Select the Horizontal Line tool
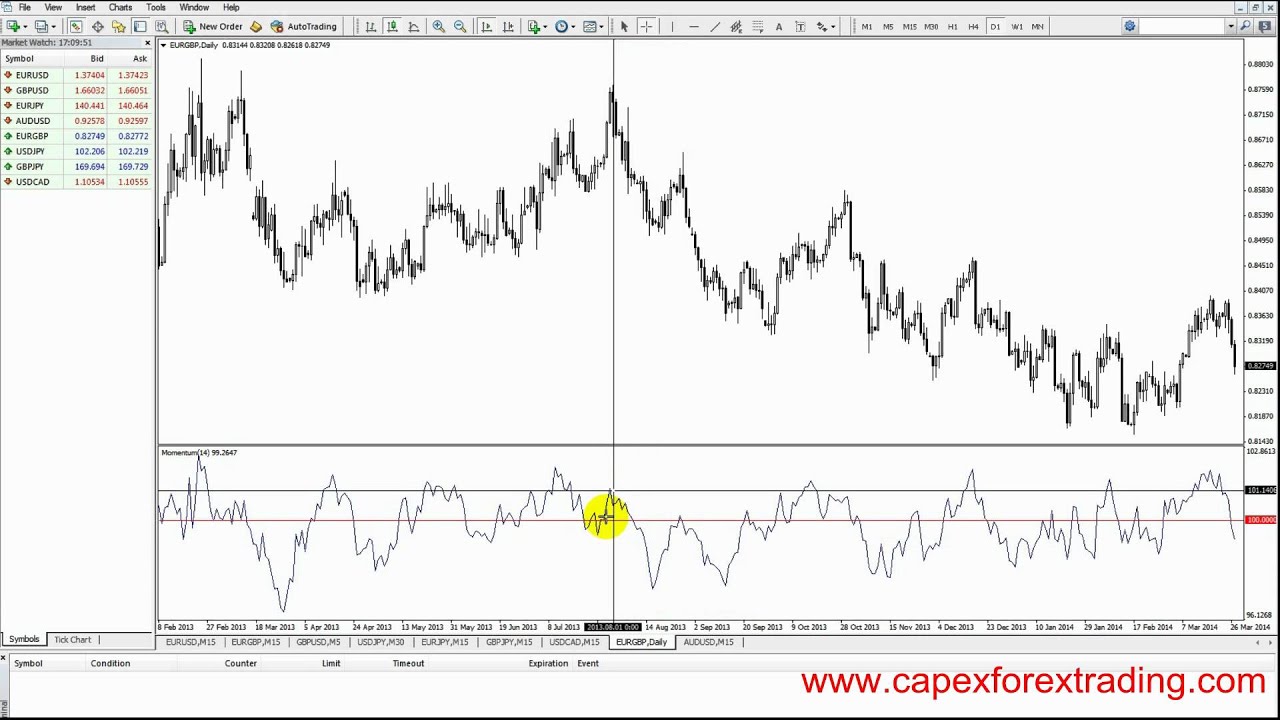 [693, 26]
